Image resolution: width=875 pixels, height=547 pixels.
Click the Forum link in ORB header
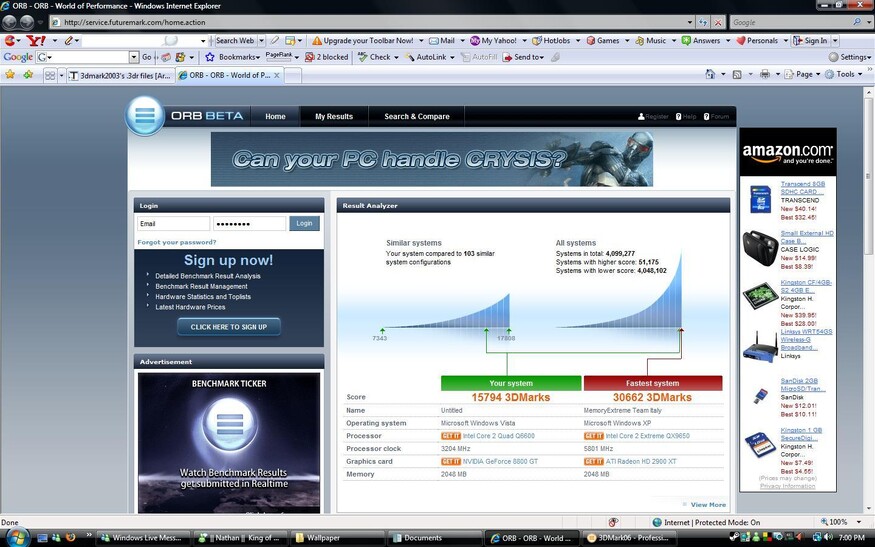(716, 117)
